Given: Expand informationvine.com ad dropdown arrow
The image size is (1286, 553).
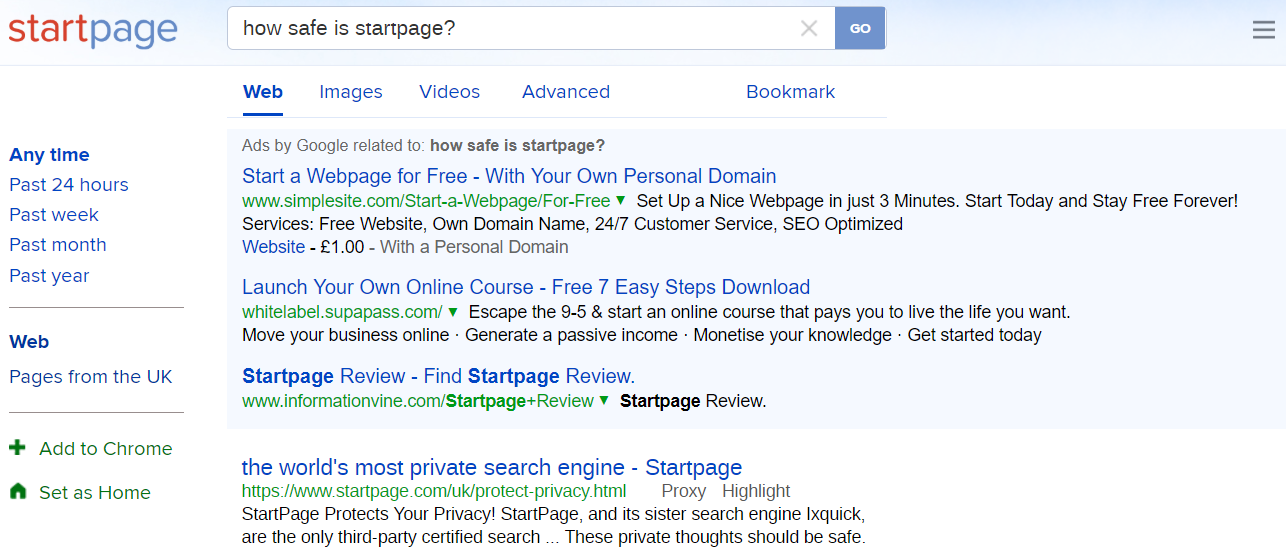Looking at the screenshot, I should click(x=604, y=401).
